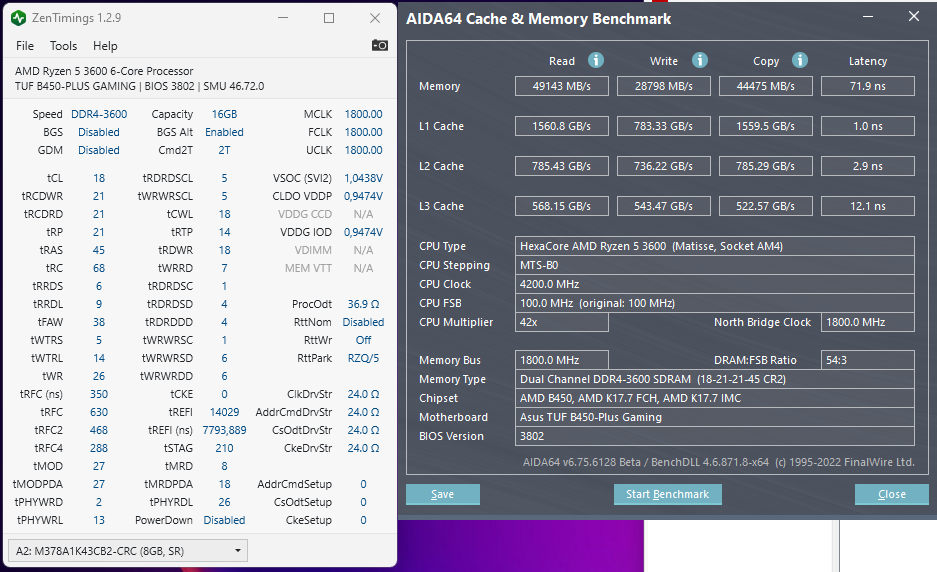Click the tRFC value 630
The height and width of the screenshot is (572, 937).
pyautogui.click(x=99, y=412)
